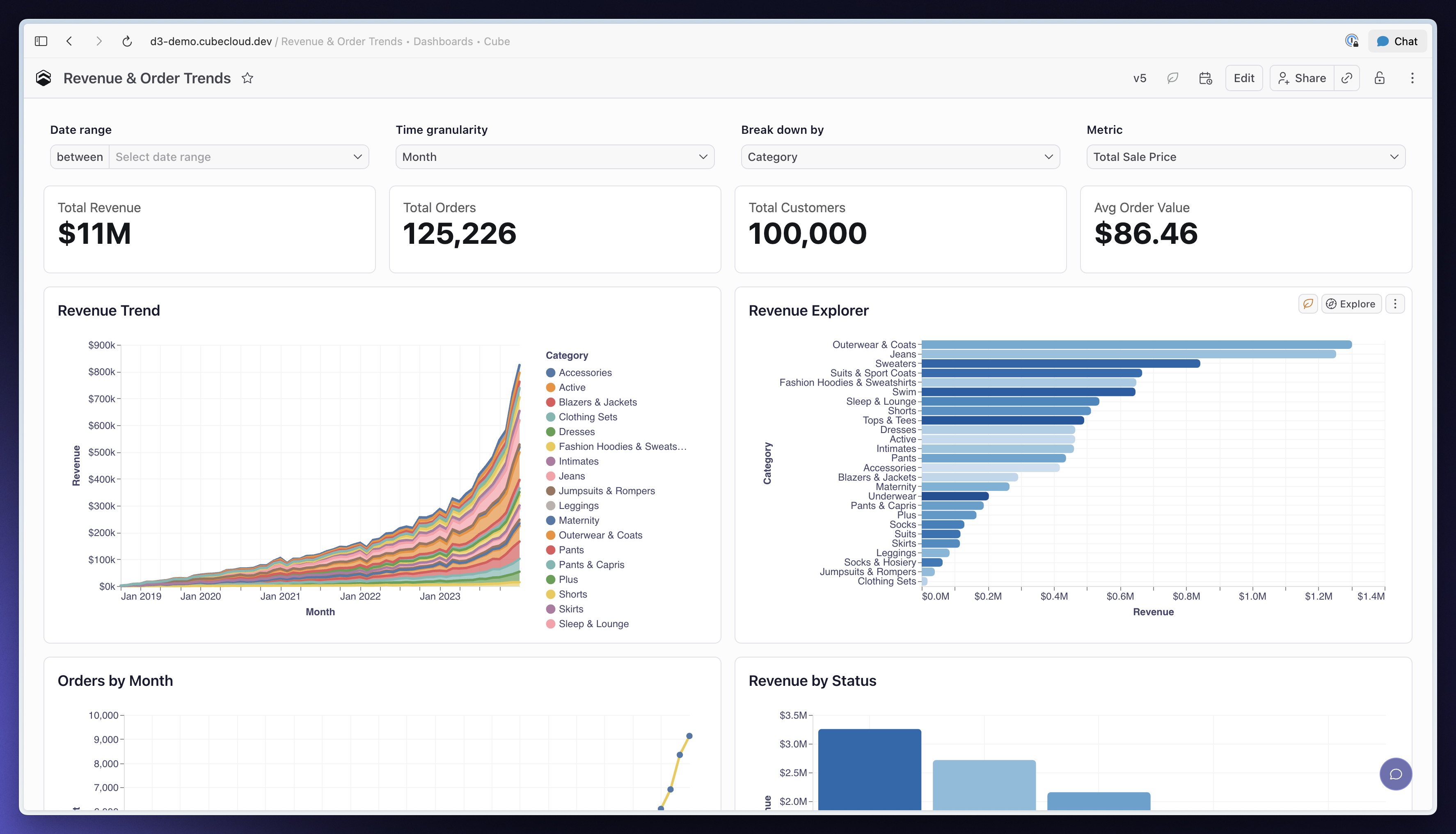Screen dimensions: 1456x834
Task: Star the Revenue & Order Trends dashboard
Action: (x=247, y=78)
